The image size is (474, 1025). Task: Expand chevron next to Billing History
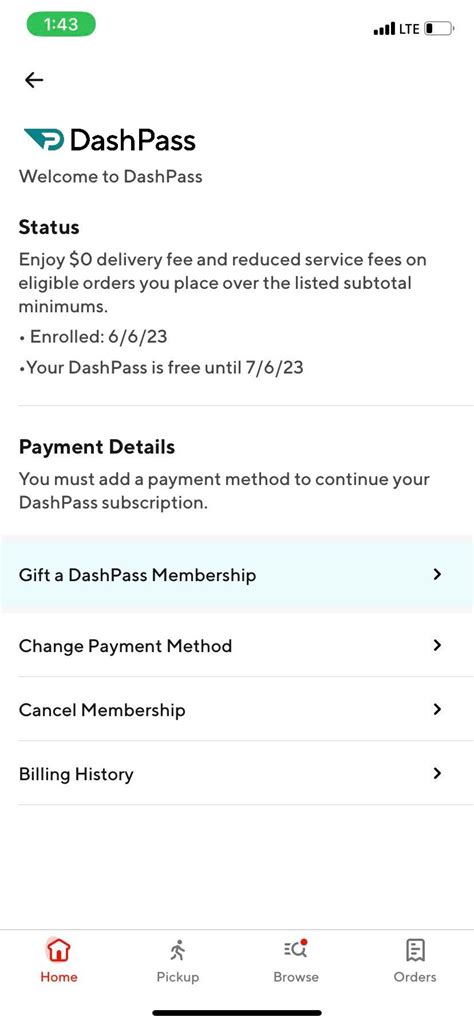coord(437,773)
